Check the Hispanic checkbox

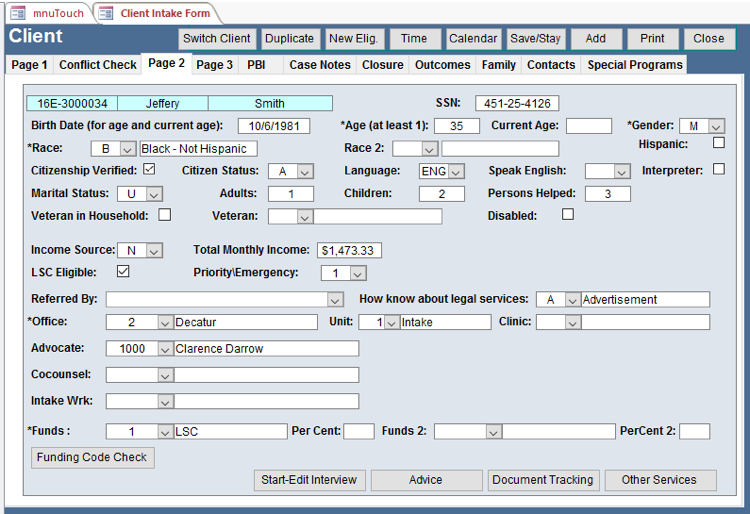click(718, 143)
